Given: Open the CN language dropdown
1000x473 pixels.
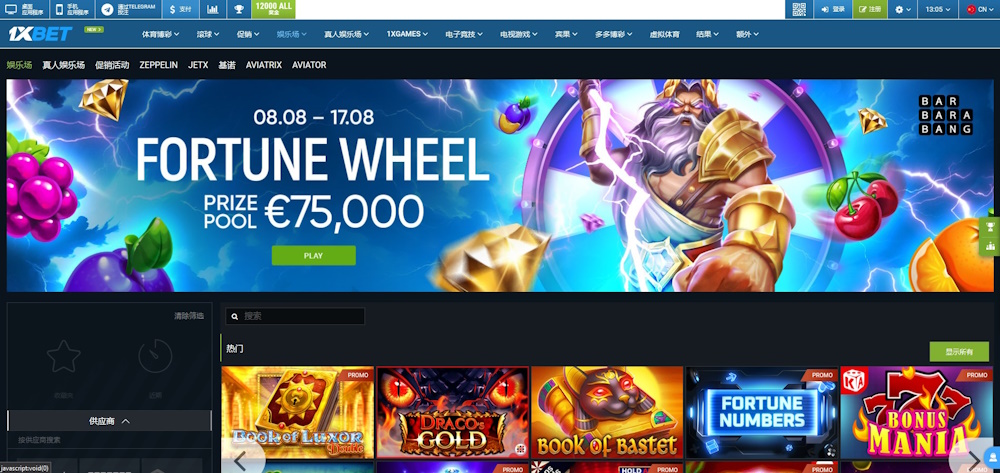Looking at the screenshot, I should coord(980,10).
